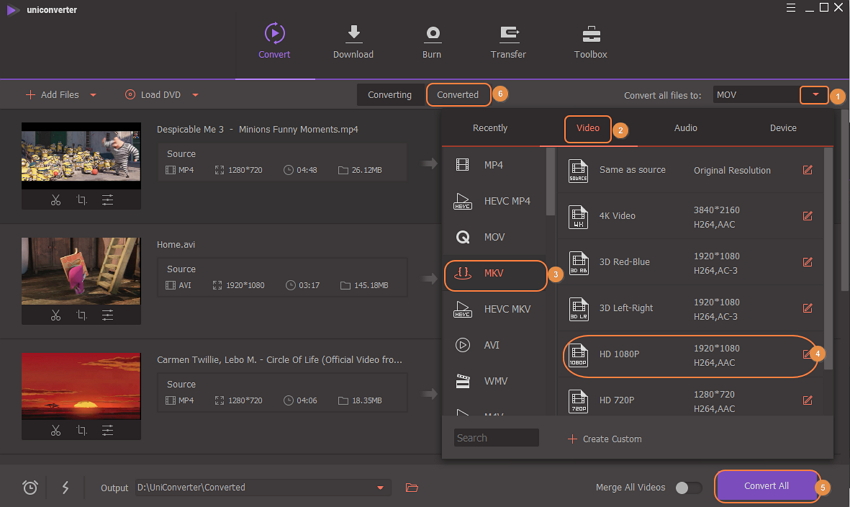Screen dimensions: 850x507
Task: Choose the HD 1080P preset
Action: click(690, 356)
